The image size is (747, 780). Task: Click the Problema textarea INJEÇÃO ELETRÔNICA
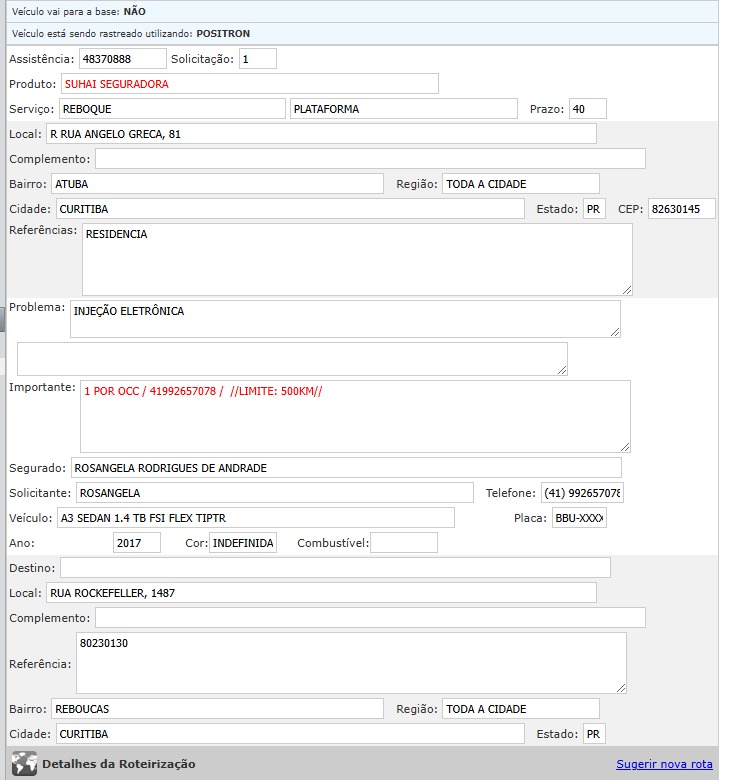tap(345, 318)
